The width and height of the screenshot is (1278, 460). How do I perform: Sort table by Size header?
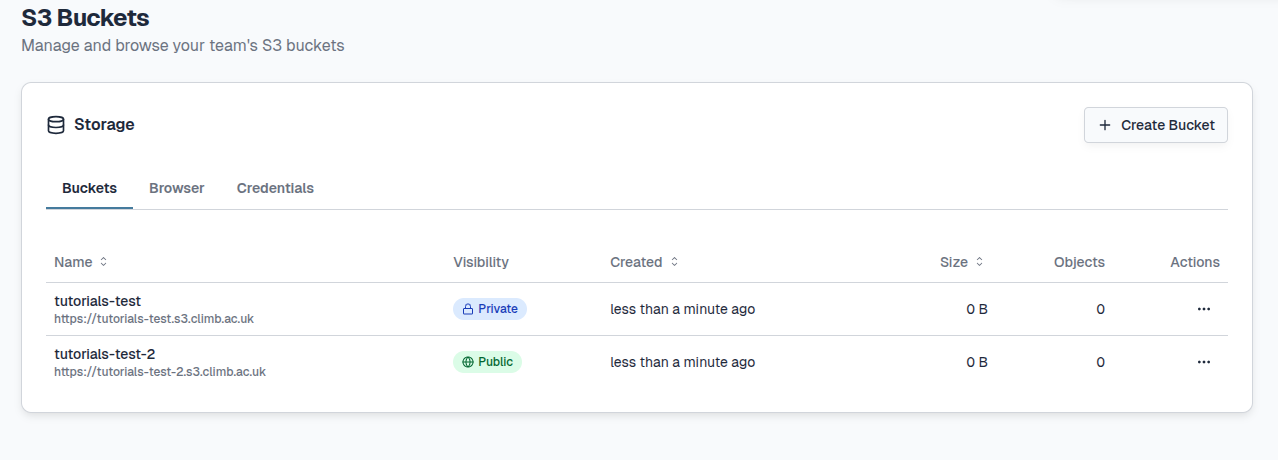click(953, 262)
